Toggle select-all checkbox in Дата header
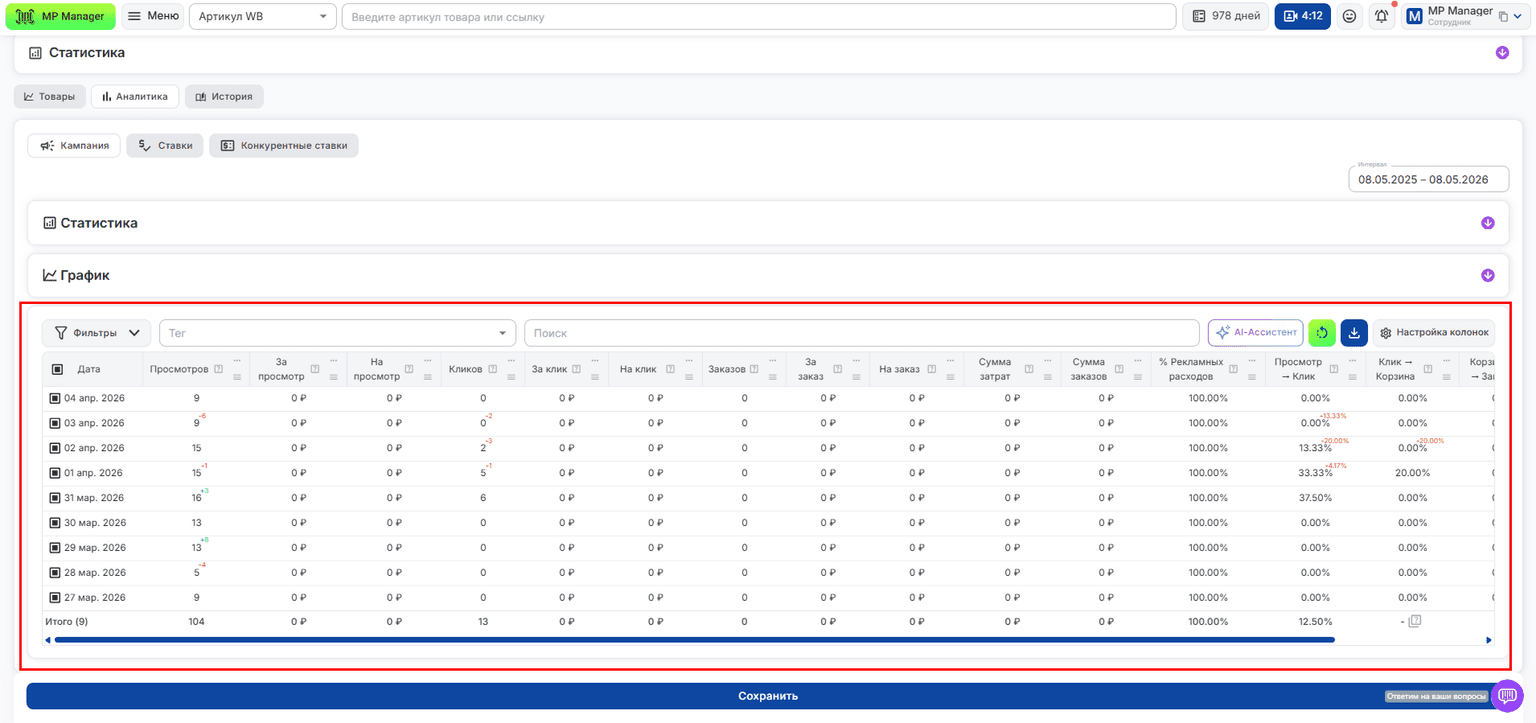 pyautogui.click(x=57, y=369)
